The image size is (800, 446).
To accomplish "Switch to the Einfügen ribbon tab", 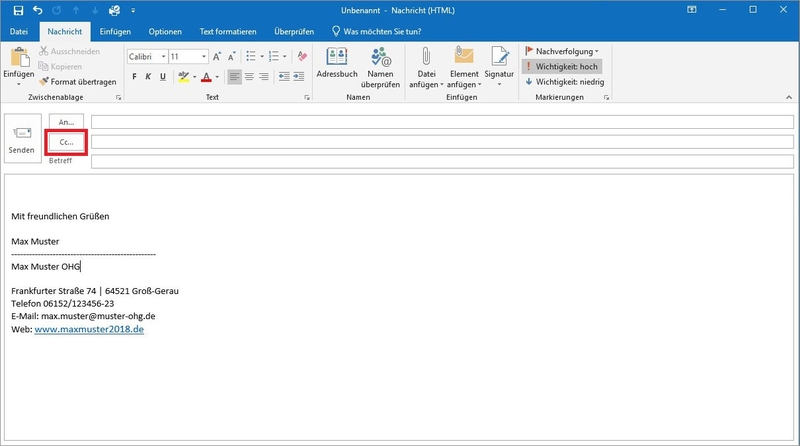I will [115, 32].
